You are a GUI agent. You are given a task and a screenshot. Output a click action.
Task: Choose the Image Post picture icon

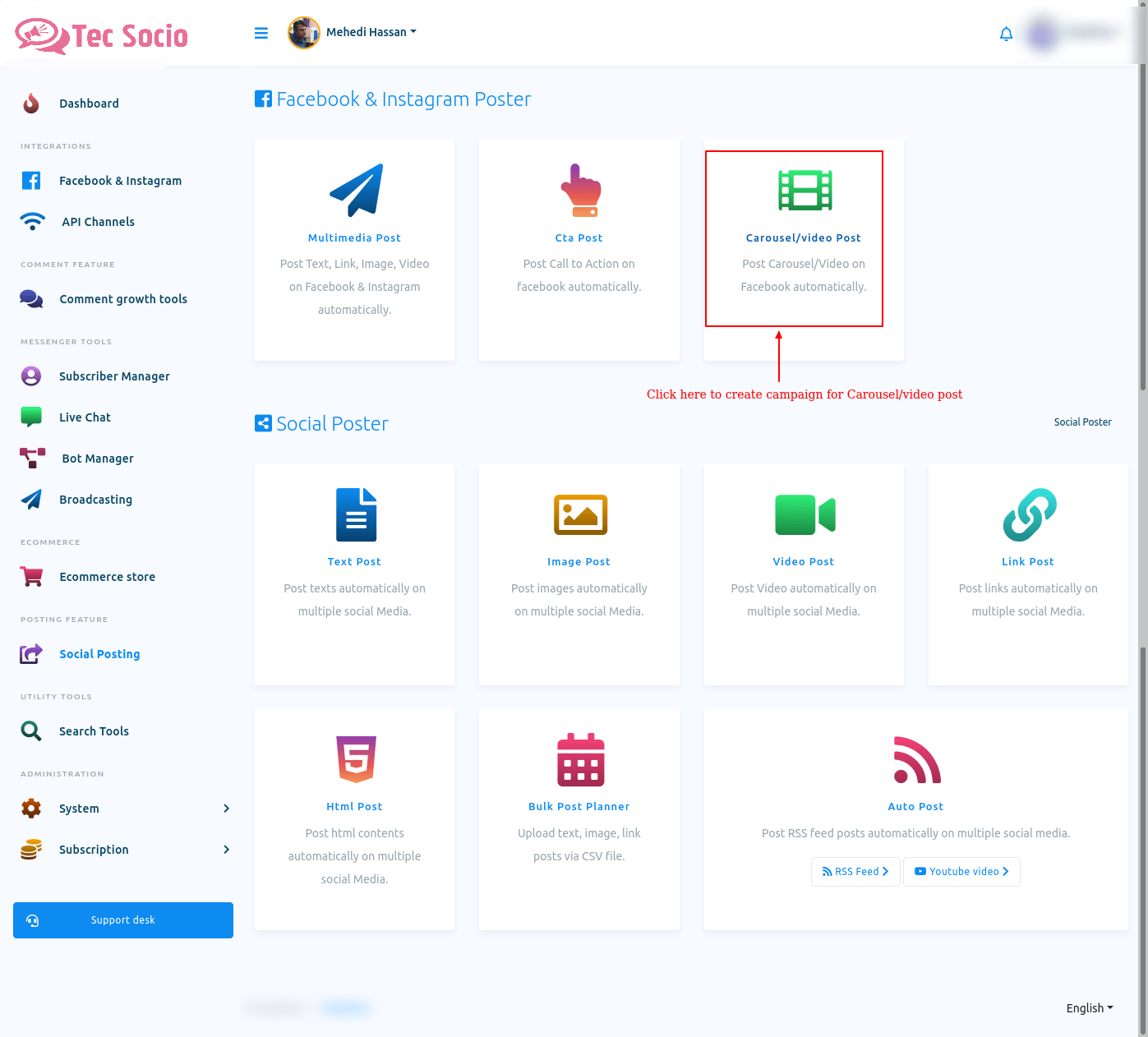click(x=580, y=515)
